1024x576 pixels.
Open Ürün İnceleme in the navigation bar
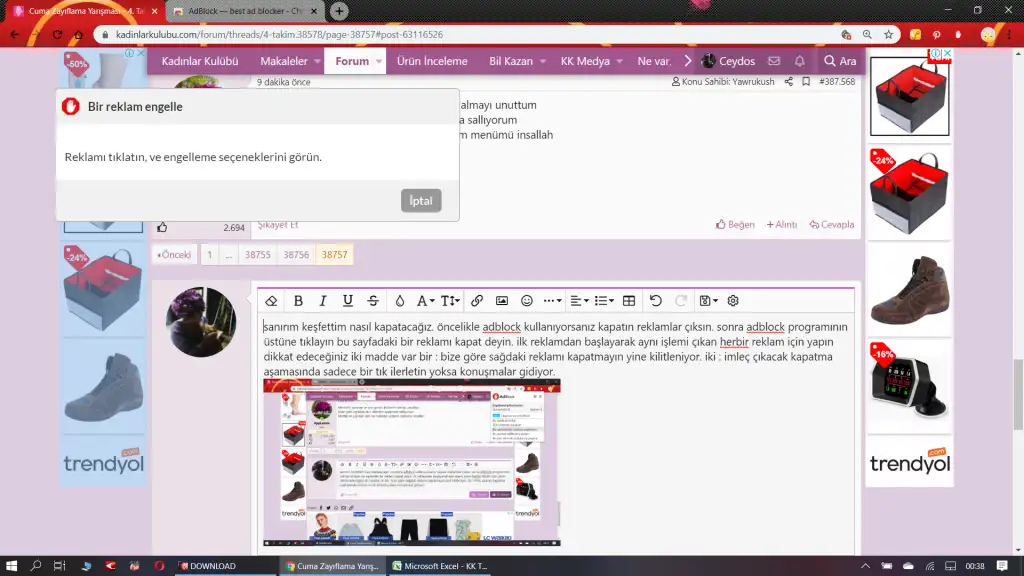tap(432, 61)
